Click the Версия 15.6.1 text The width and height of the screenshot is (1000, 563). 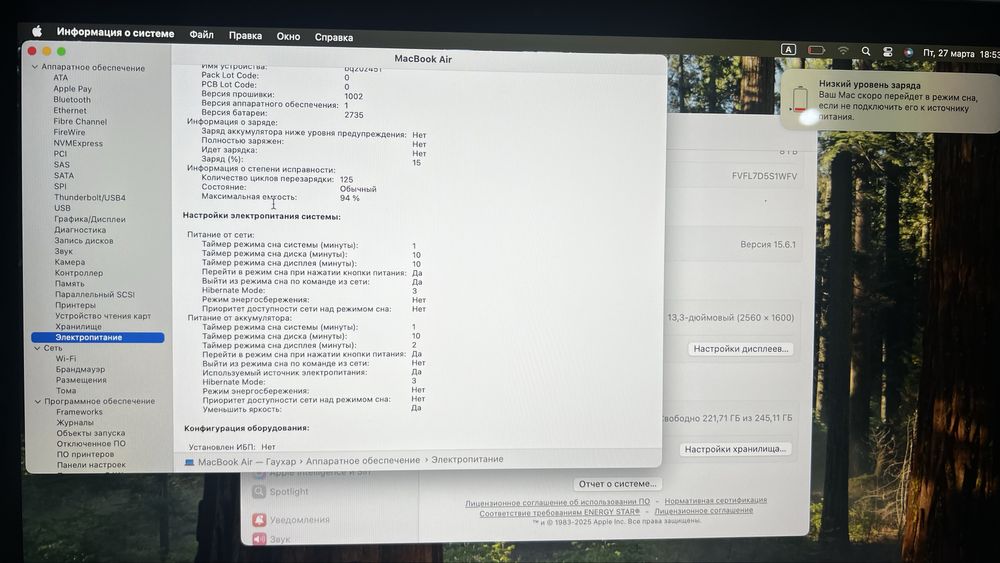[x=768, y=244]
